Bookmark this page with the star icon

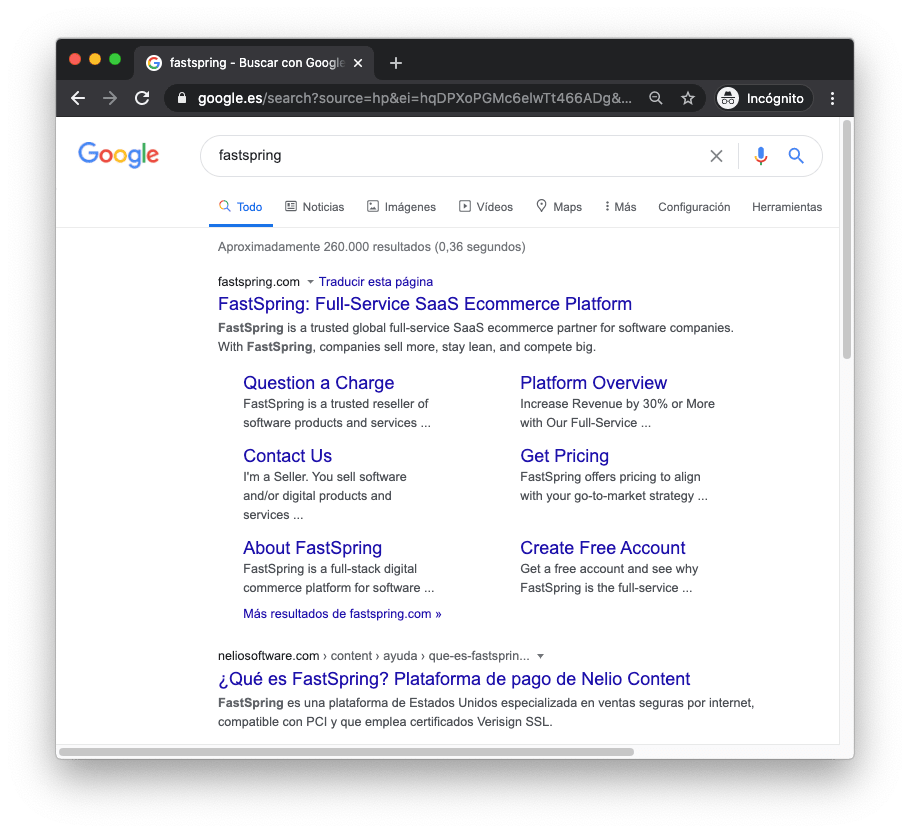pos(688,98)
